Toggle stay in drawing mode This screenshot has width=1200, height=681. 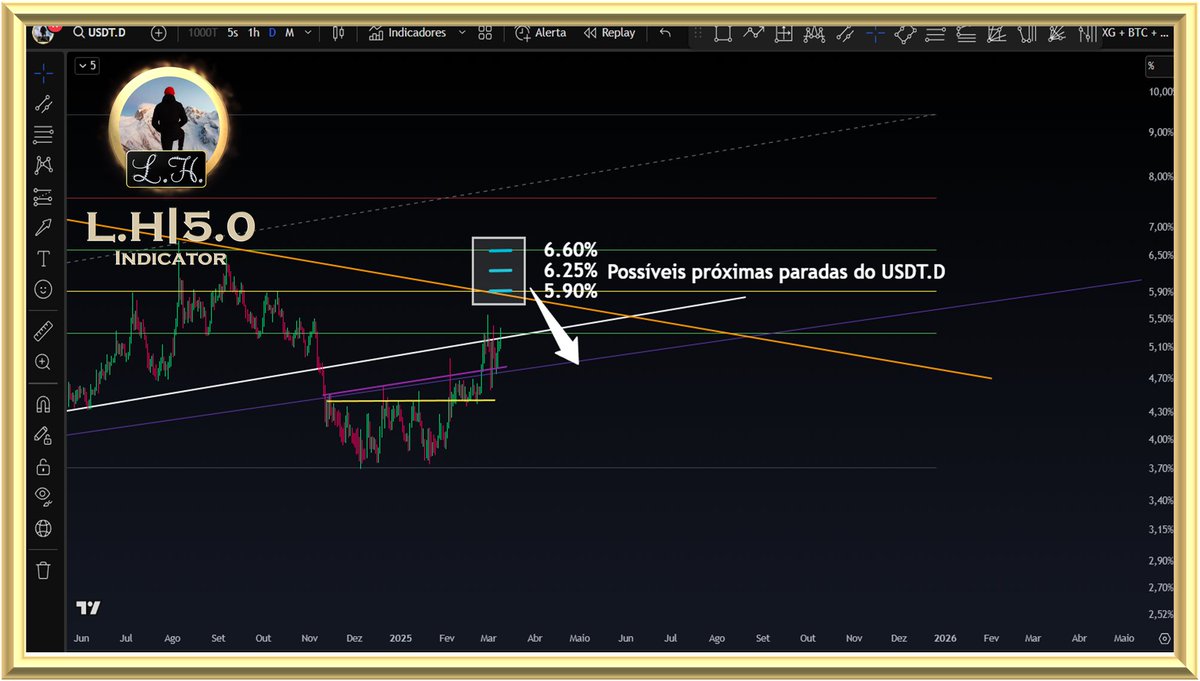click(43, 435)
